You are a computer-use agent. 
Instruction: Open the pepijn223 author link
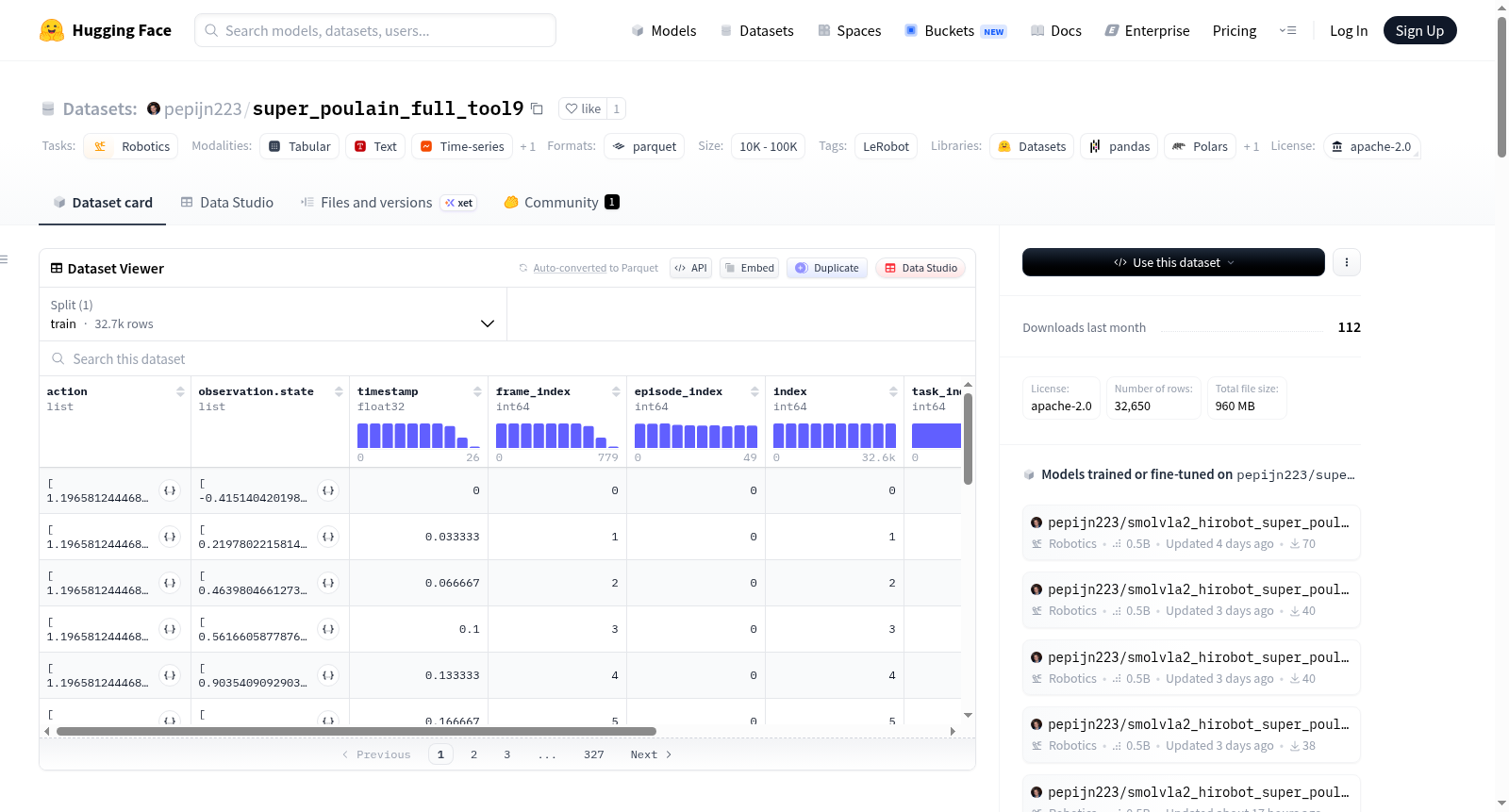203,108
